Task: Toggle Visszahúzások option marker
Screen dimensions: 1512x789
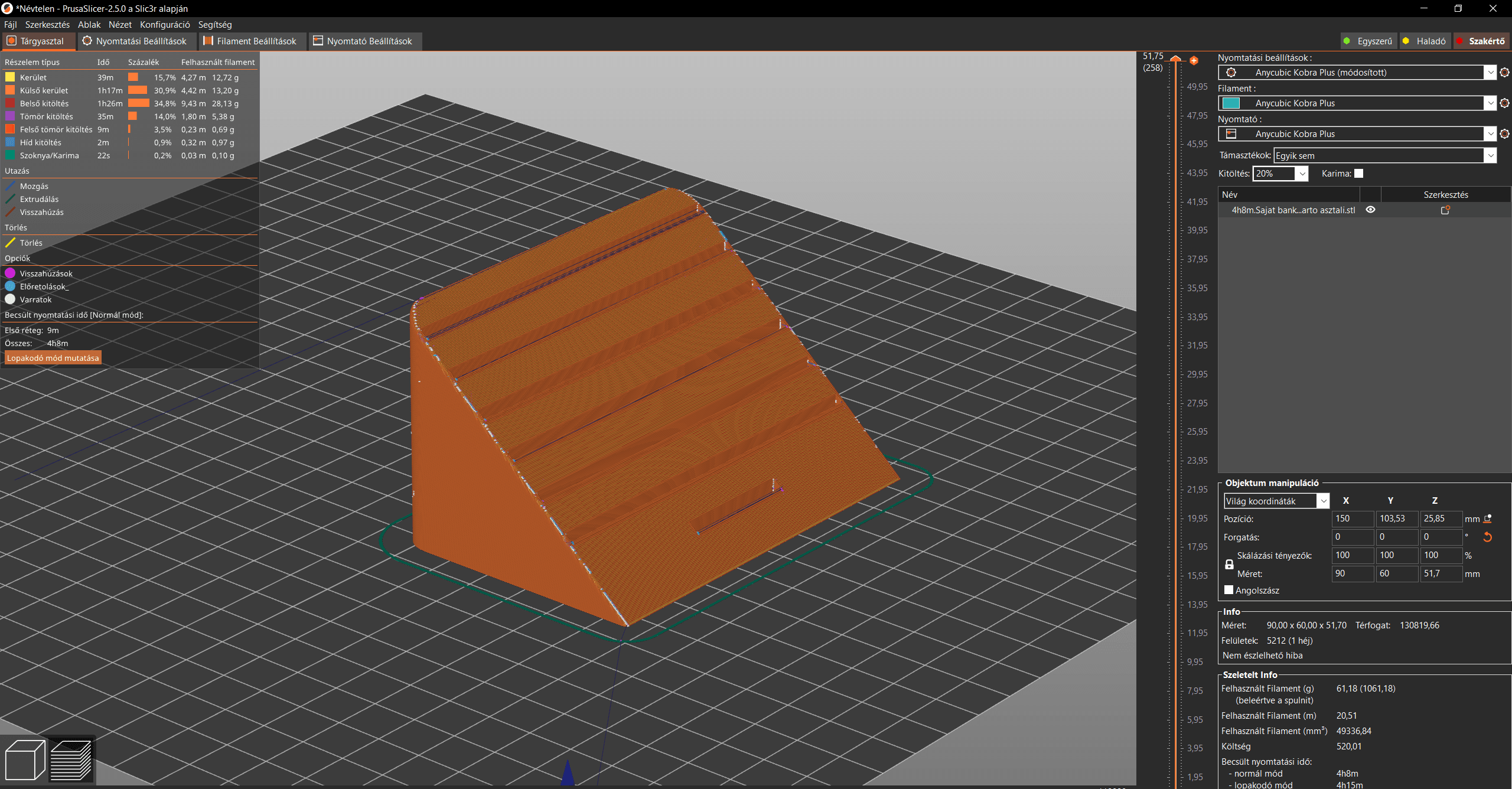Action: point(10,273)
